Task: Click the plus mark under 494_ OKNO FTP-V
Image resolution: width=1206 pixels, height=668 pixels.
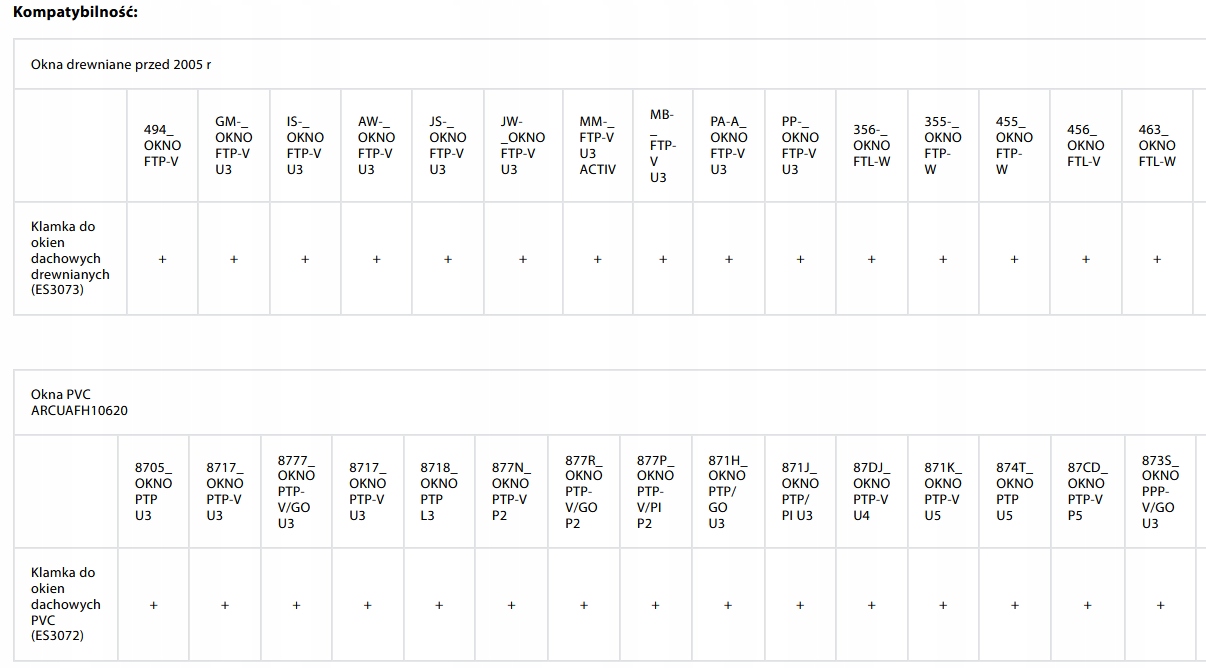Action: pyautogui.click(x=162, y=259)
